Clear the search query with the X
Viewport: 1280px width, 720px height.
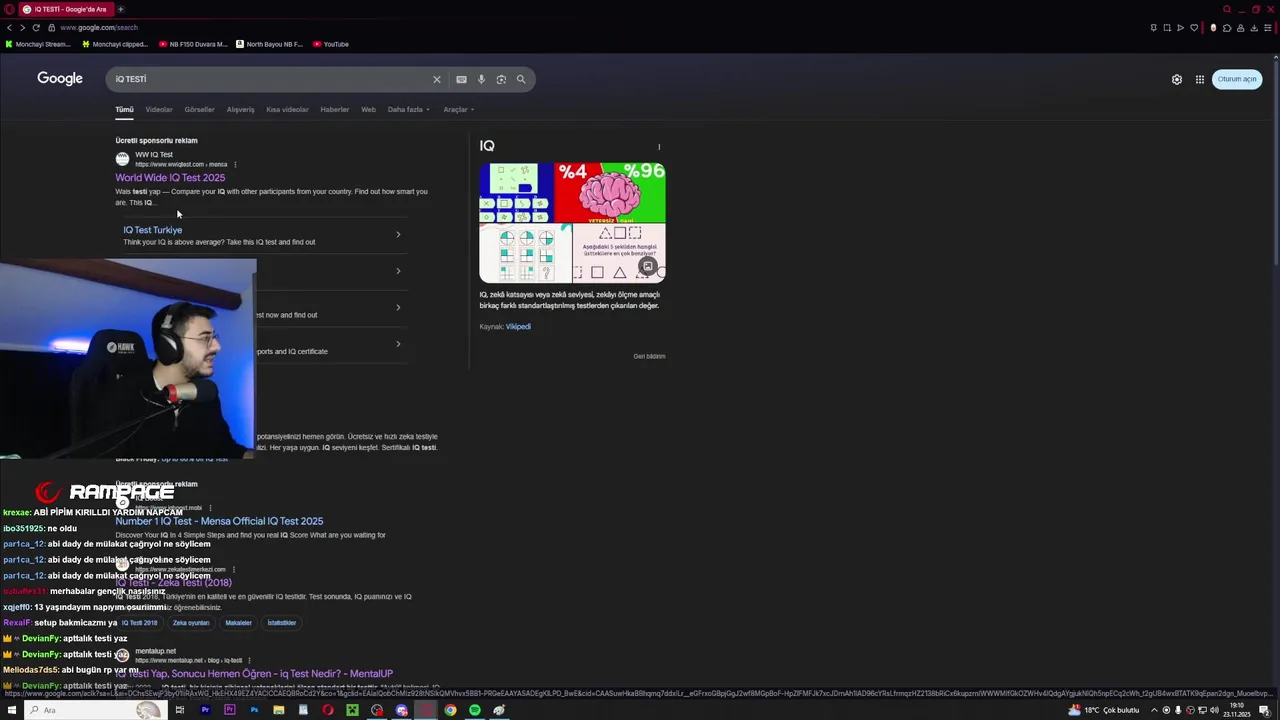tap(436, 79)
